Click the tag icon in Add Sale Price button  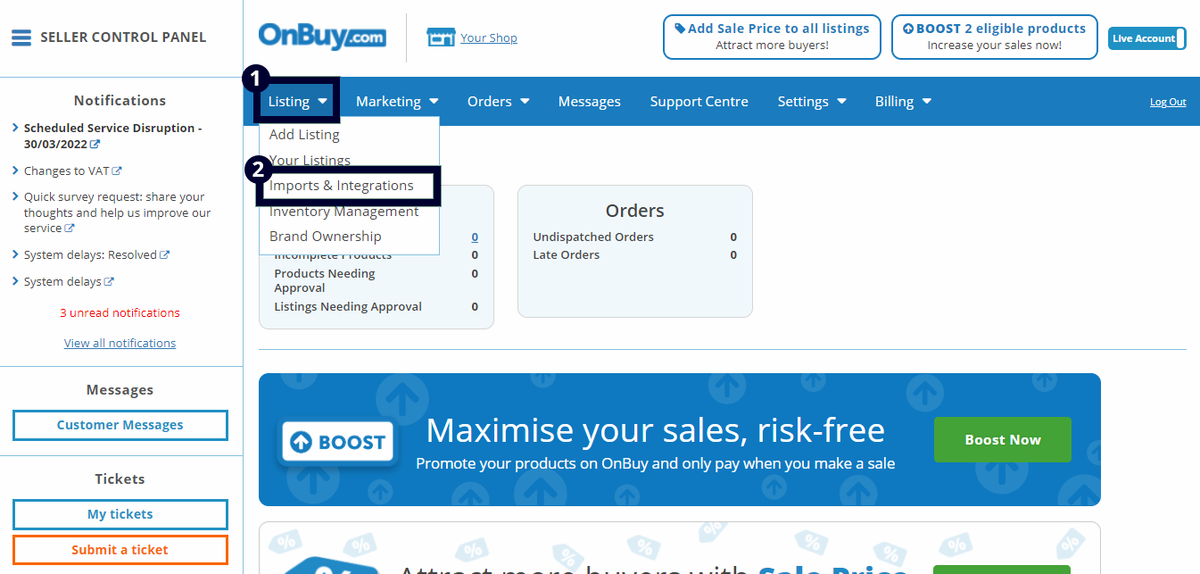coord(680,29)
